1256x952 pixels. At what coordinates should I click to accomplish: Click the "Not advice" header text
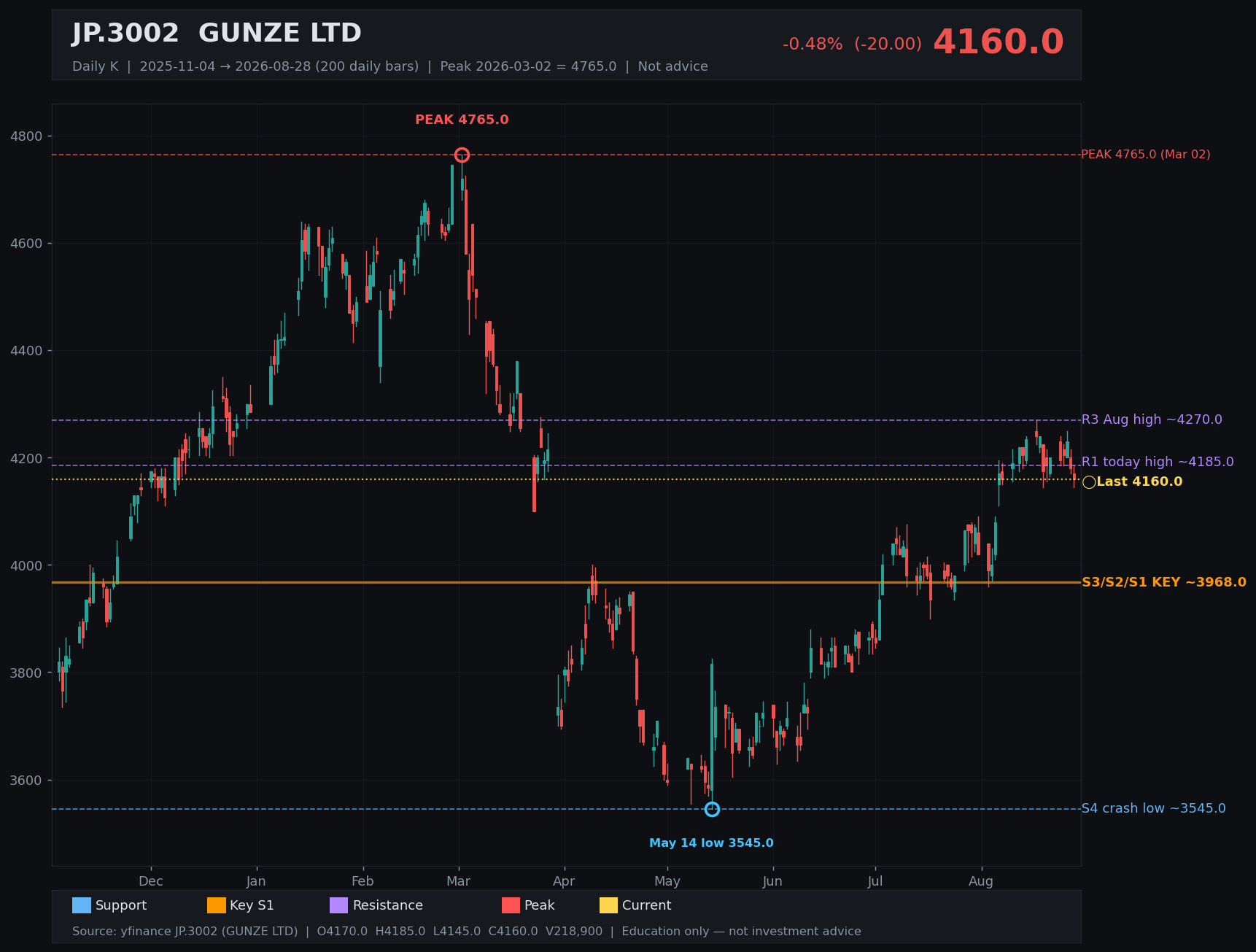point(673,66)
